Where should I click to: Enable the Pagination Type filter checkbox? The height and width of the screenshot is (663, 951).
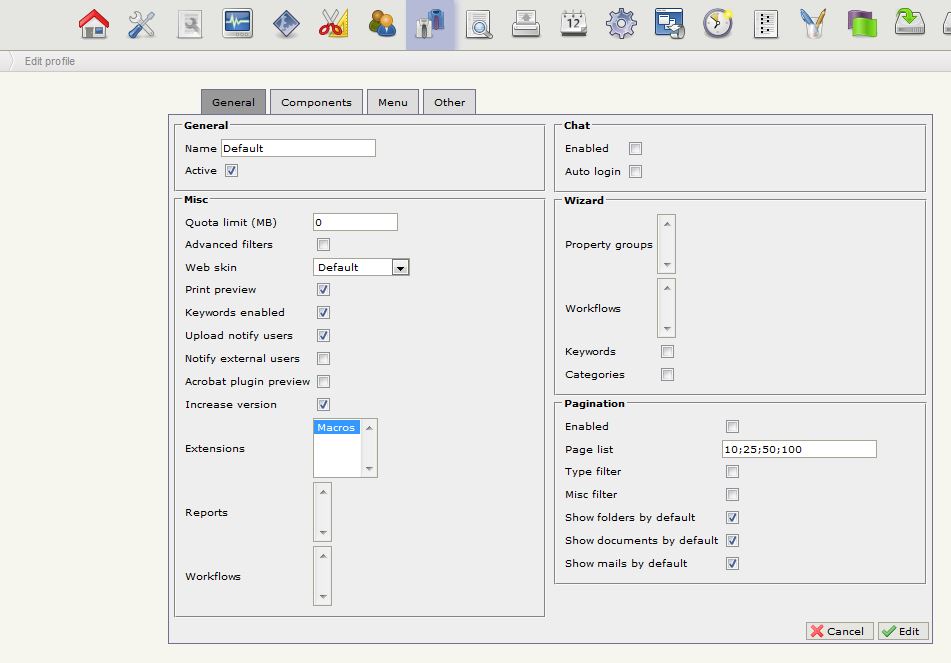(x=732, y=472)
